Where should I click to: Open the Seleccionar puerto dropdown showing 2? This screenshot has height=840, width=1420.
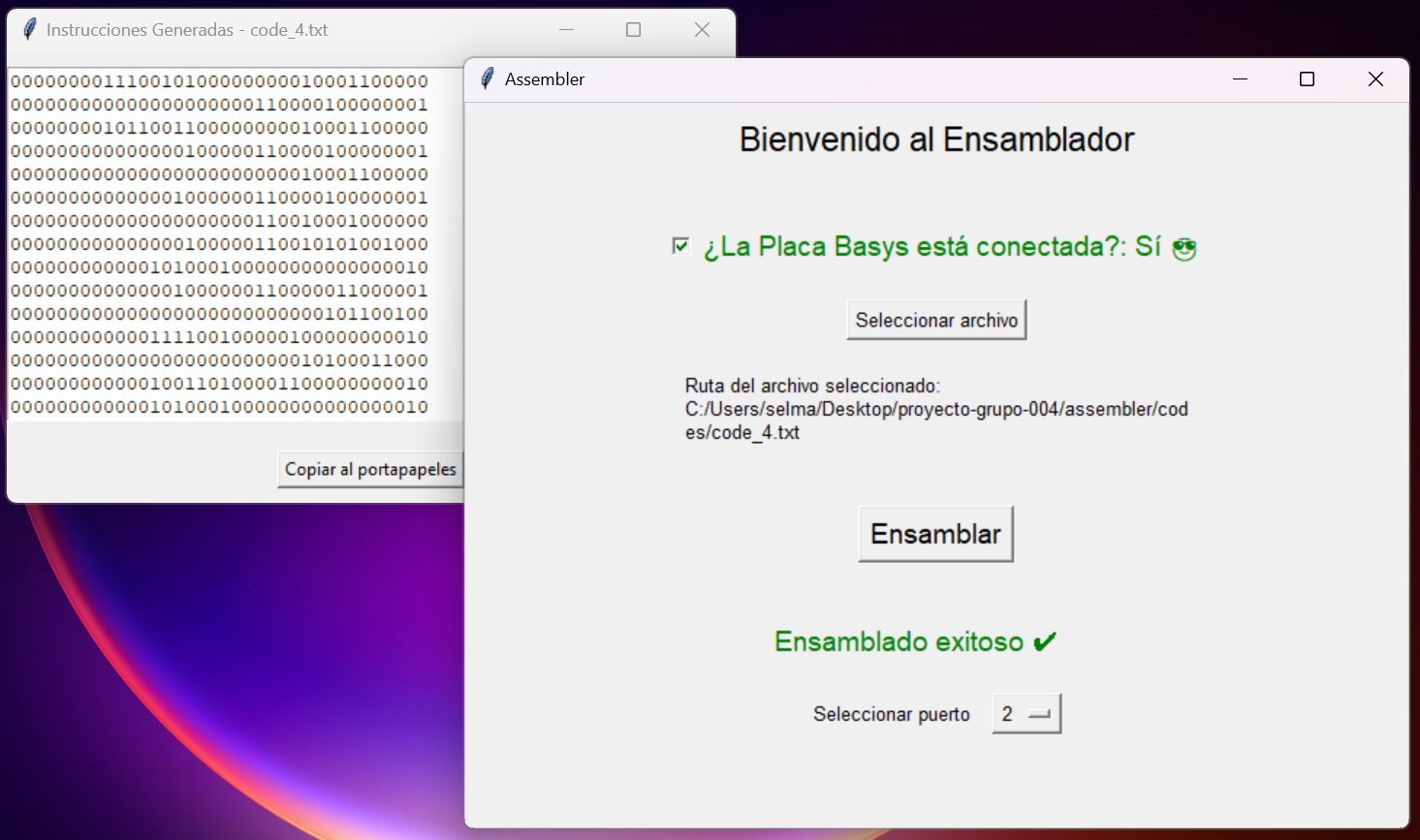[x=1026, y=714]
